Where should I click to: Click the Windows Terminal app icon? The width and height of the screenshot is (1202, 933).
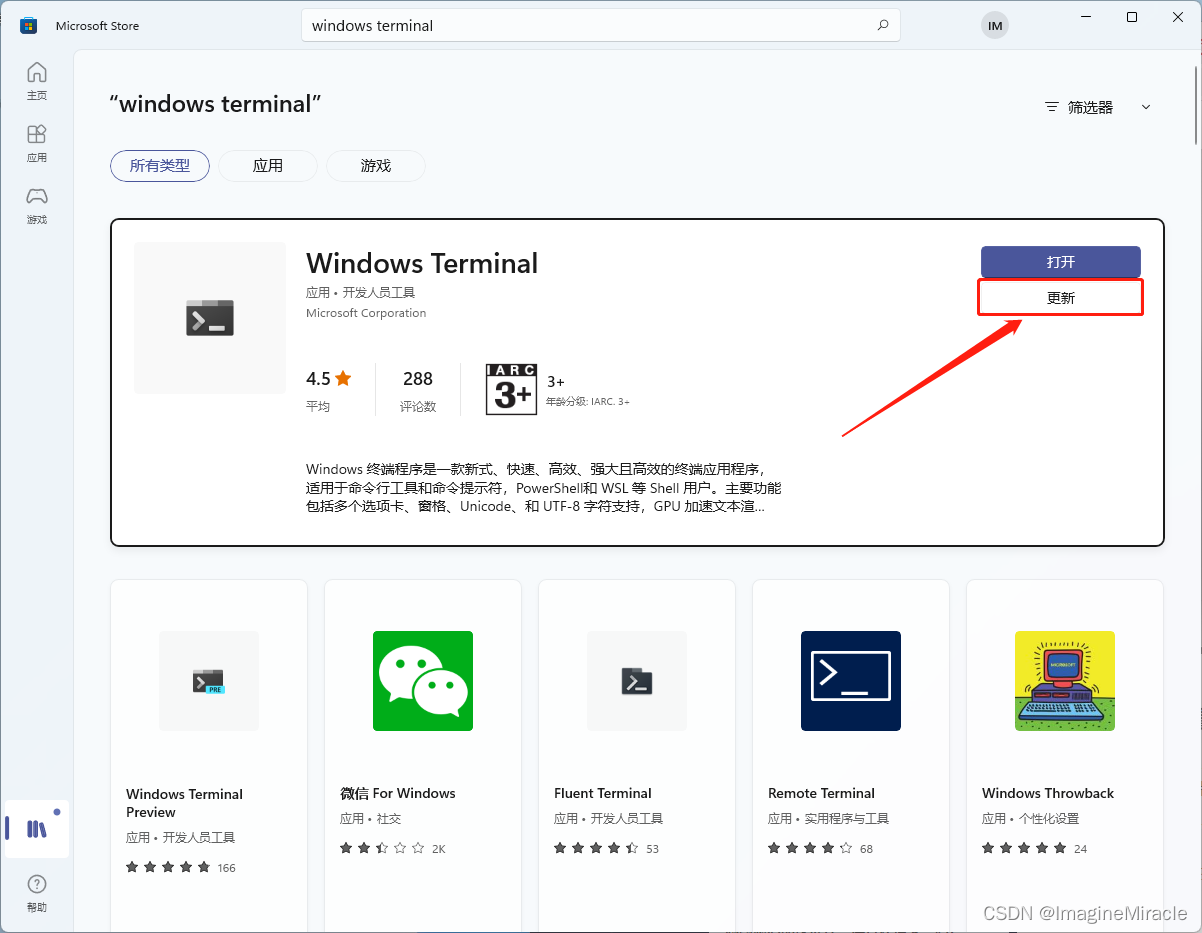coord(210,317)
